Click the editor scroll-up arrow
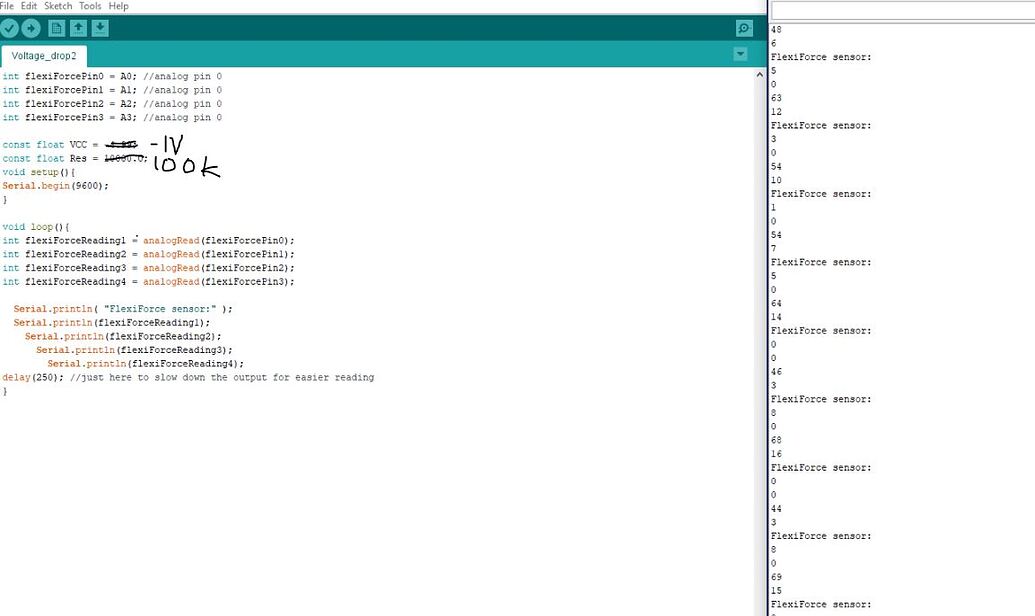The height and width of the screenshot is (616, 1035). pos(760,75)
